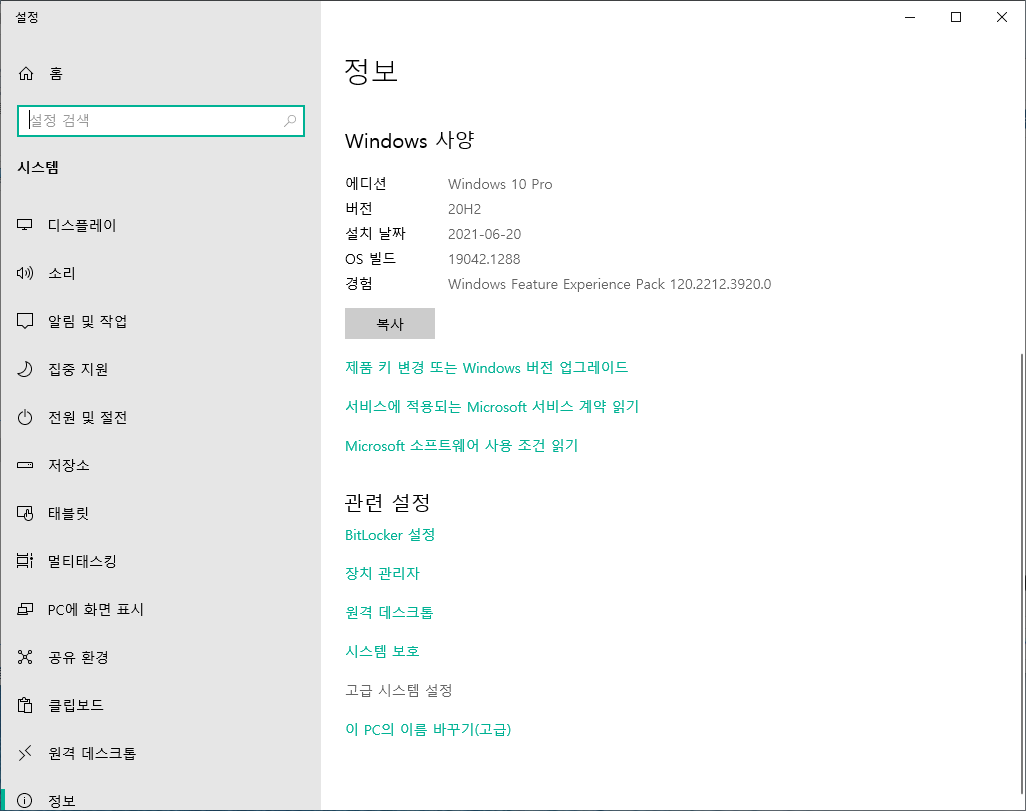Click the Notifications (알림 및 작업) icon
Viewport: 1026px width, 811px height.
click(25, 321)
